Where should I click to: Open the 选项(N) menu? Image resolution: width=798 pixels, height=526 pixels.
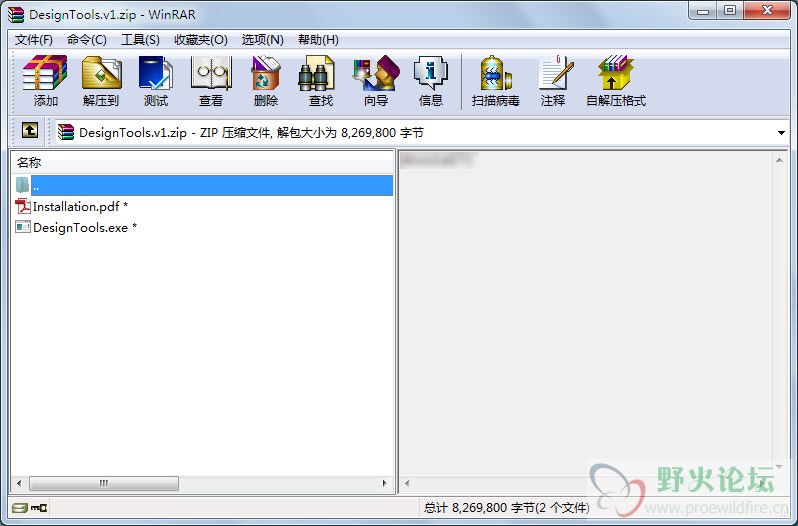pos(262,40)
